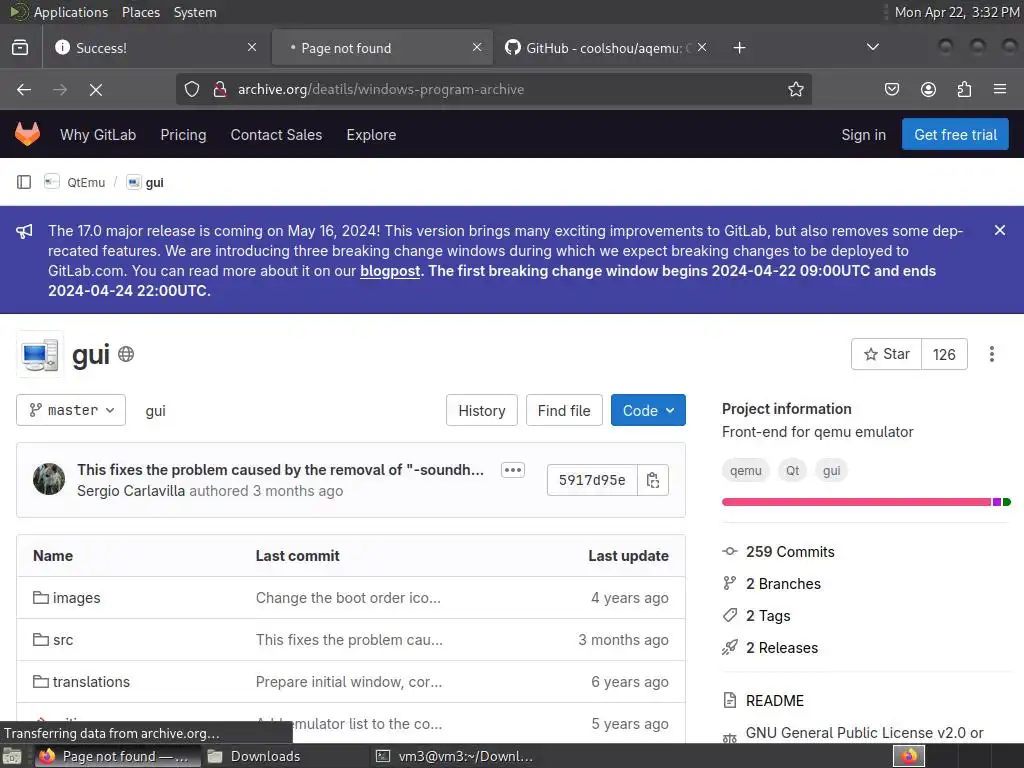
Task: Open the History view
Action: 481,410
